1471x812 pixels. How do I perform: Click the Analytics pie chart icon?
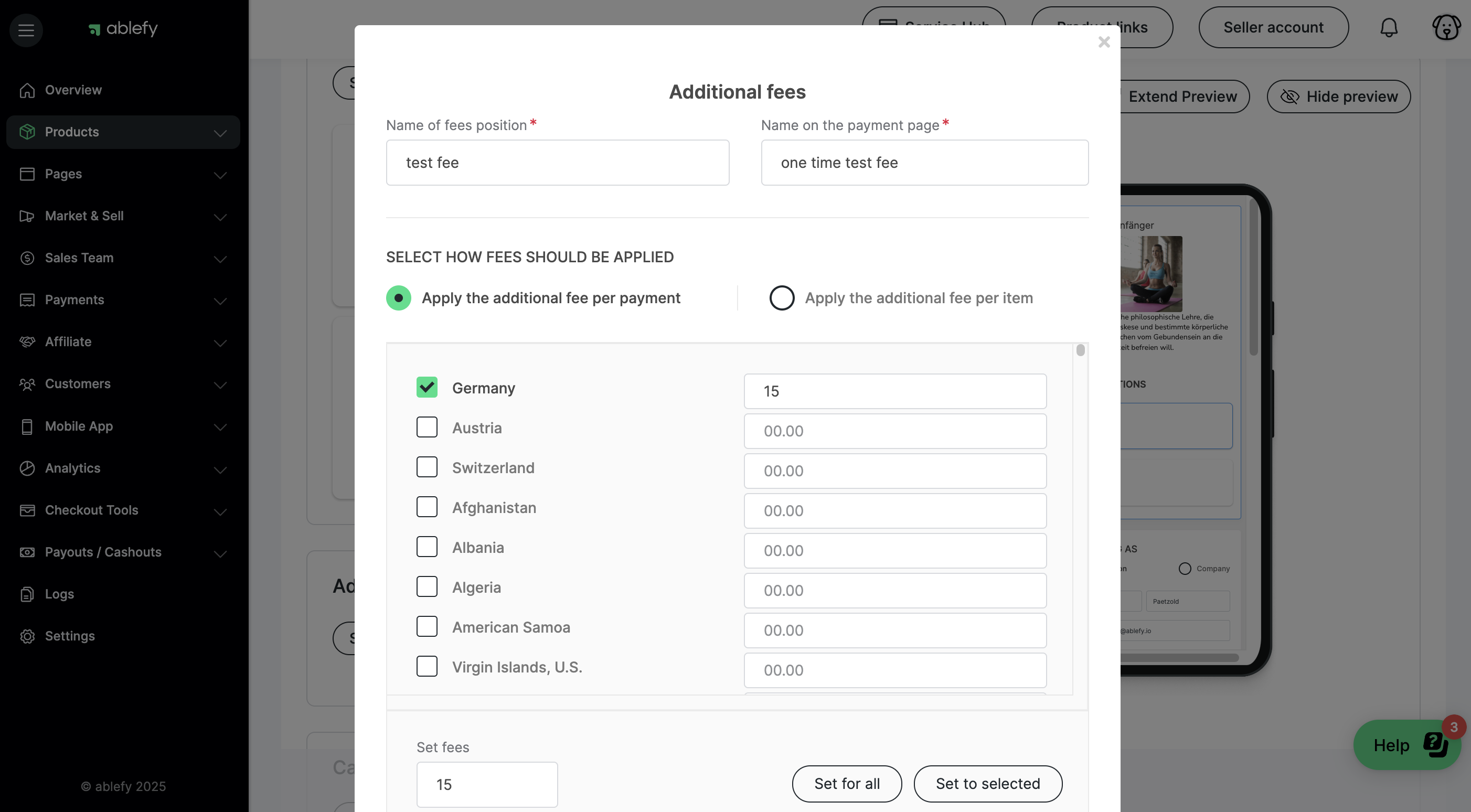coord(27,468)
